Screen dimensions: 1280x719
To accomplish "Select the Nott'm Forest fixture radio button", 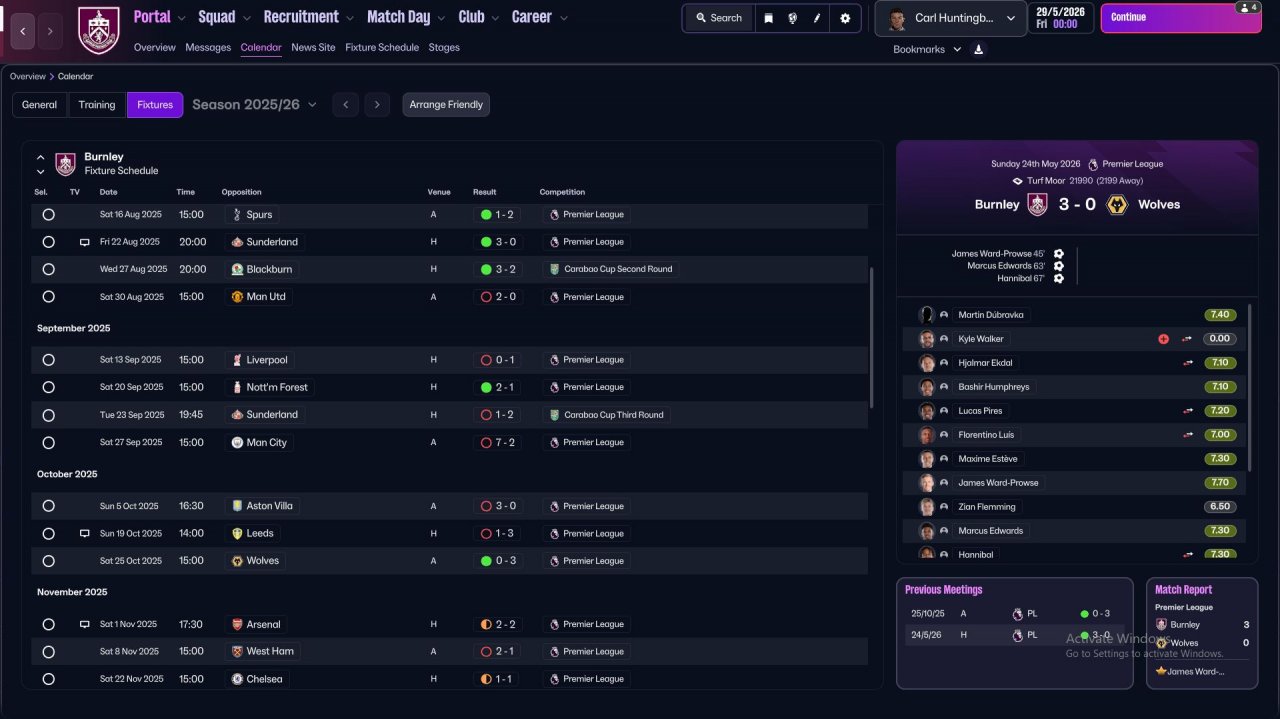I will pyautogui.click(x=48, y=387).
